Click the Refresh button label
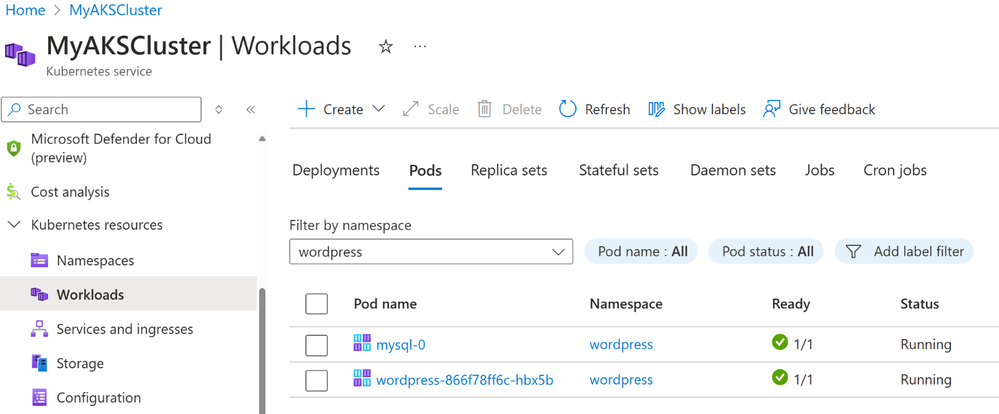The image size is (999, 414). point(608,110)
